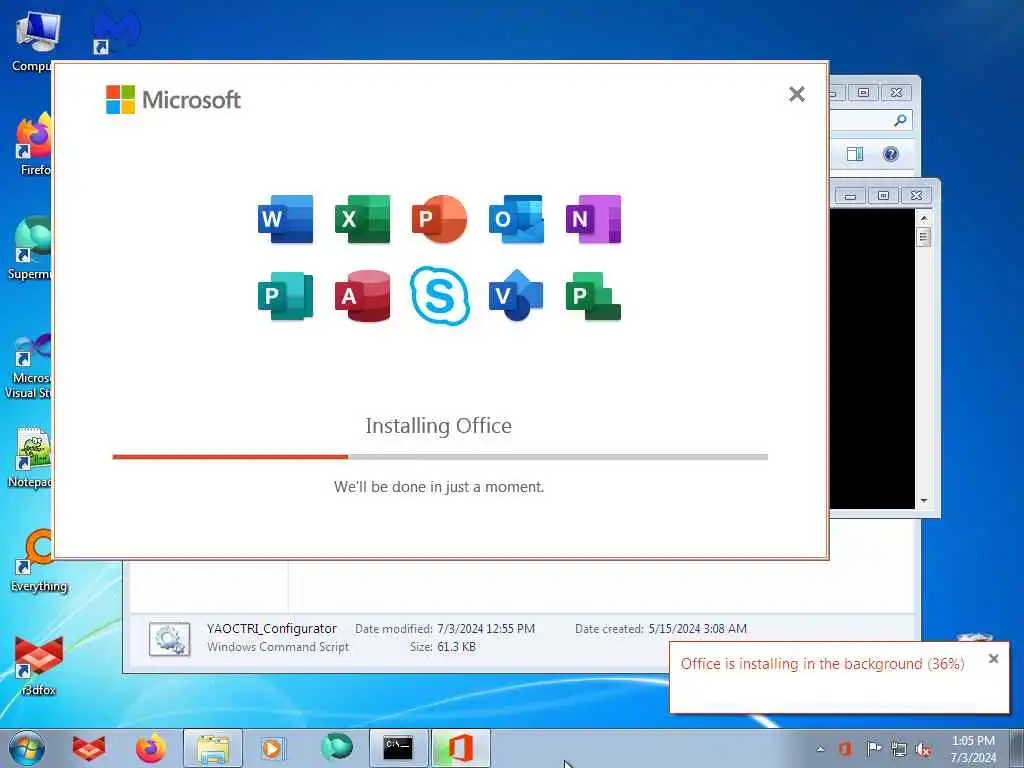Click the Project icon in the installer
Screen dimensions: 1024x768
[593, 296]
